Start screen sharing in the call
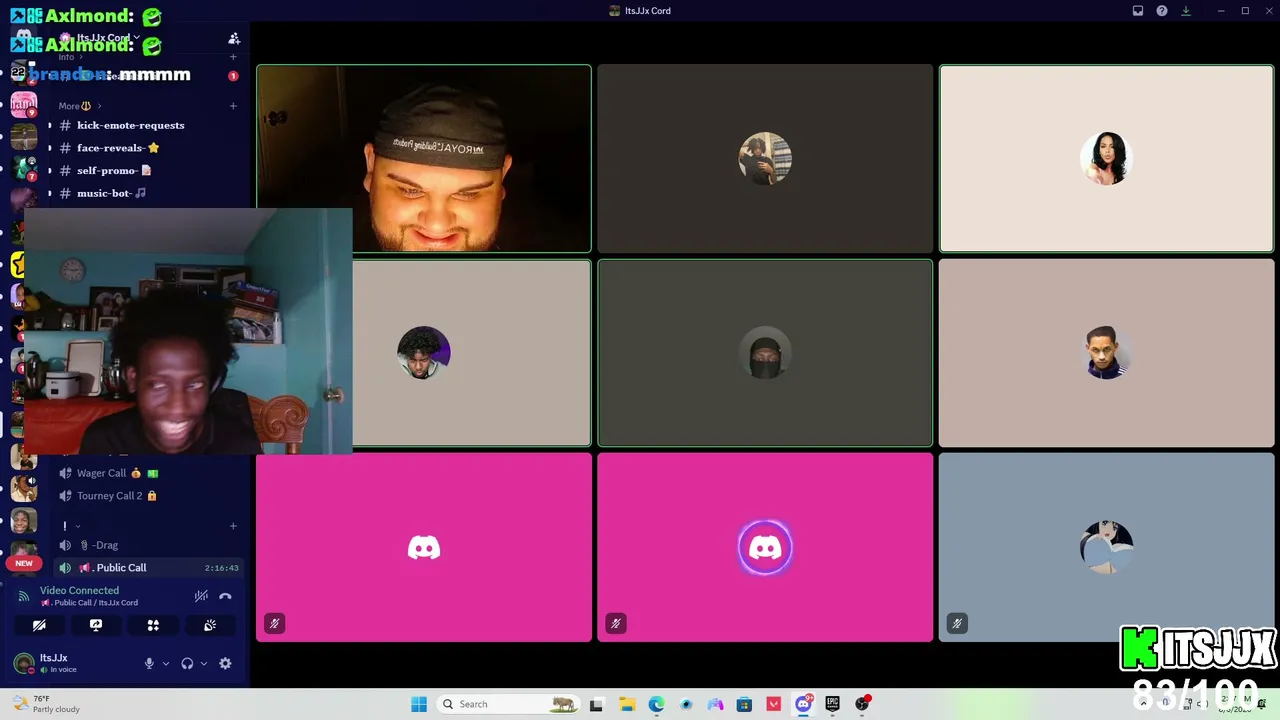 (96, 625)
